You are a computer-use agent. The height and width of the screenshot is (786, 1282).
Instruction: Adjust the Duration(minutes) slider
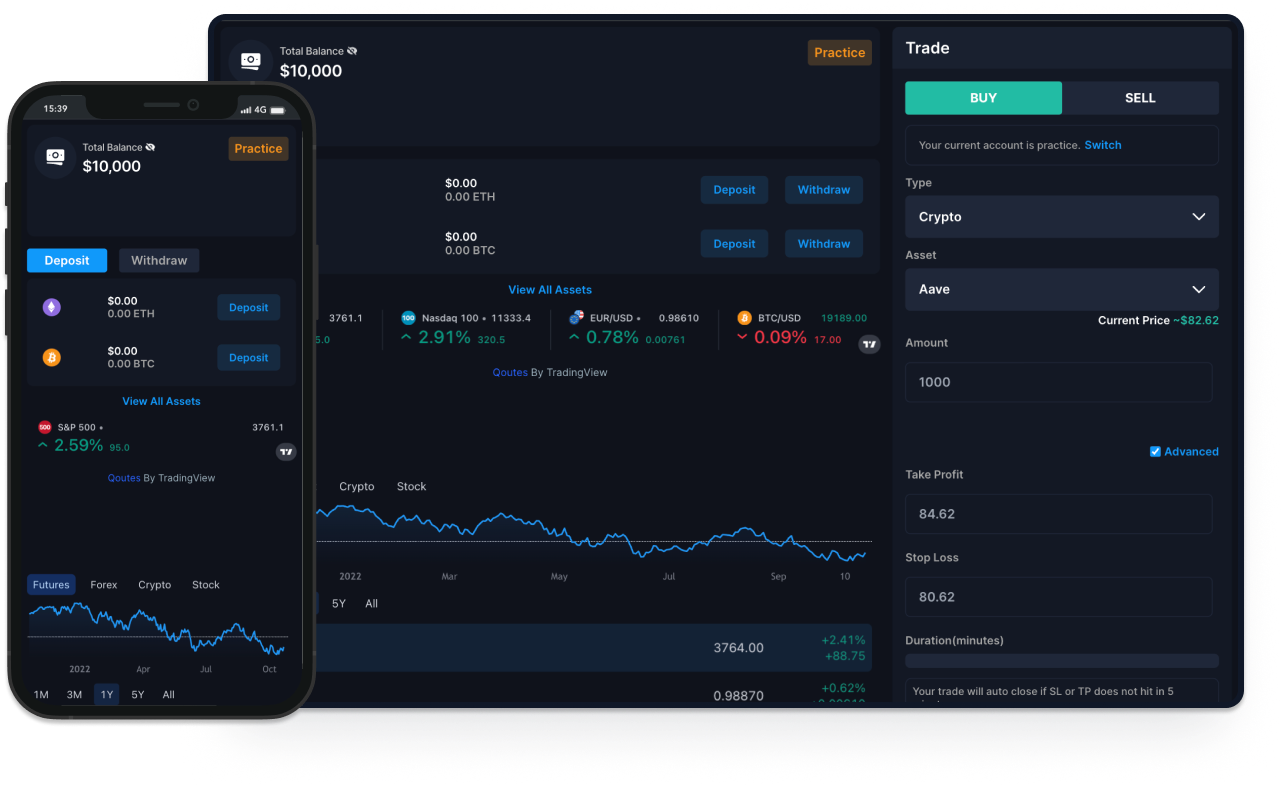click(x=1061, y=660)
